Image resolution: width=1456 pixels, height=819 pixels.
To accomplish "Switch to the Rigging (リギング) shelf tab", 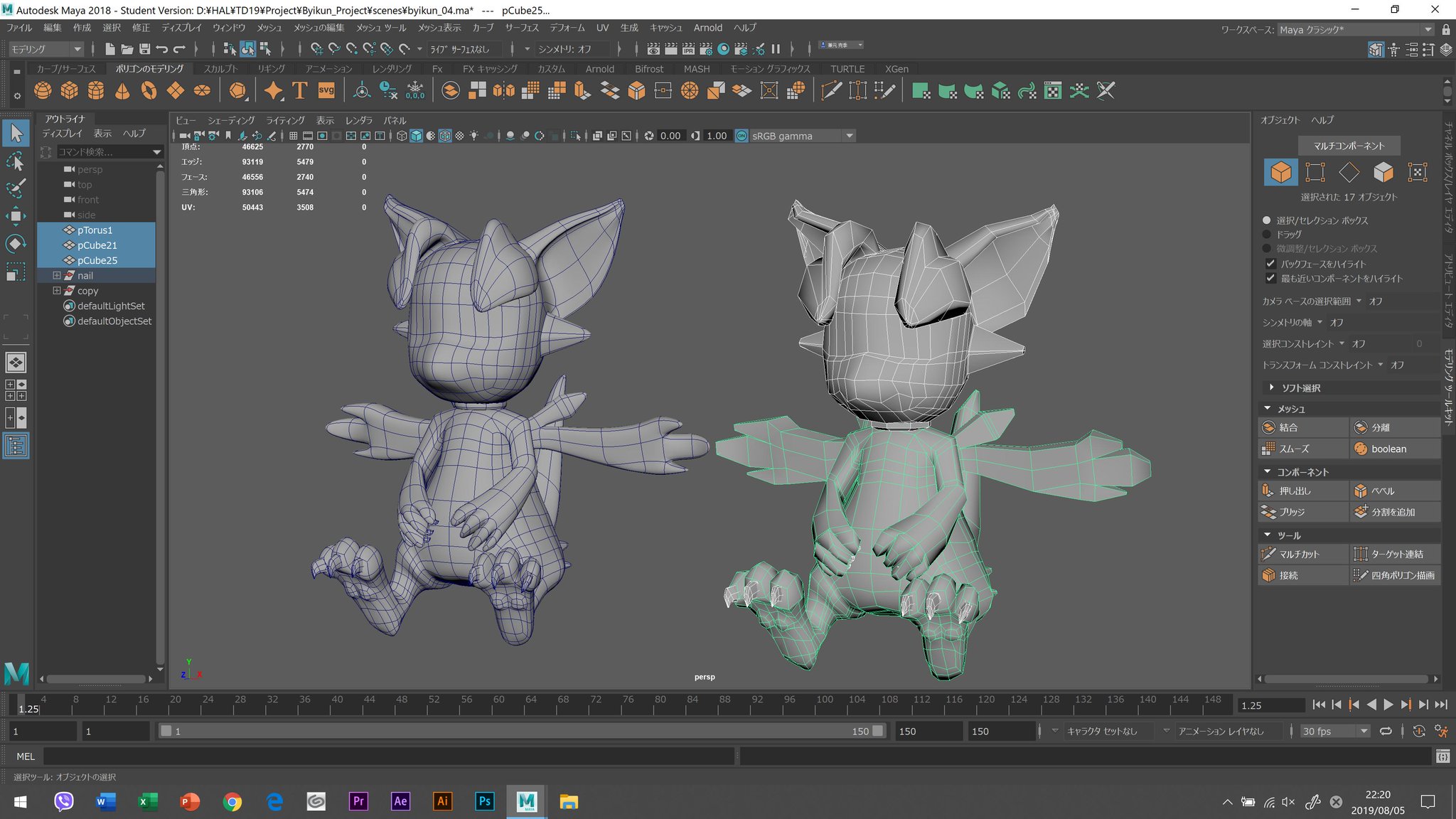I will coord(271,69).
